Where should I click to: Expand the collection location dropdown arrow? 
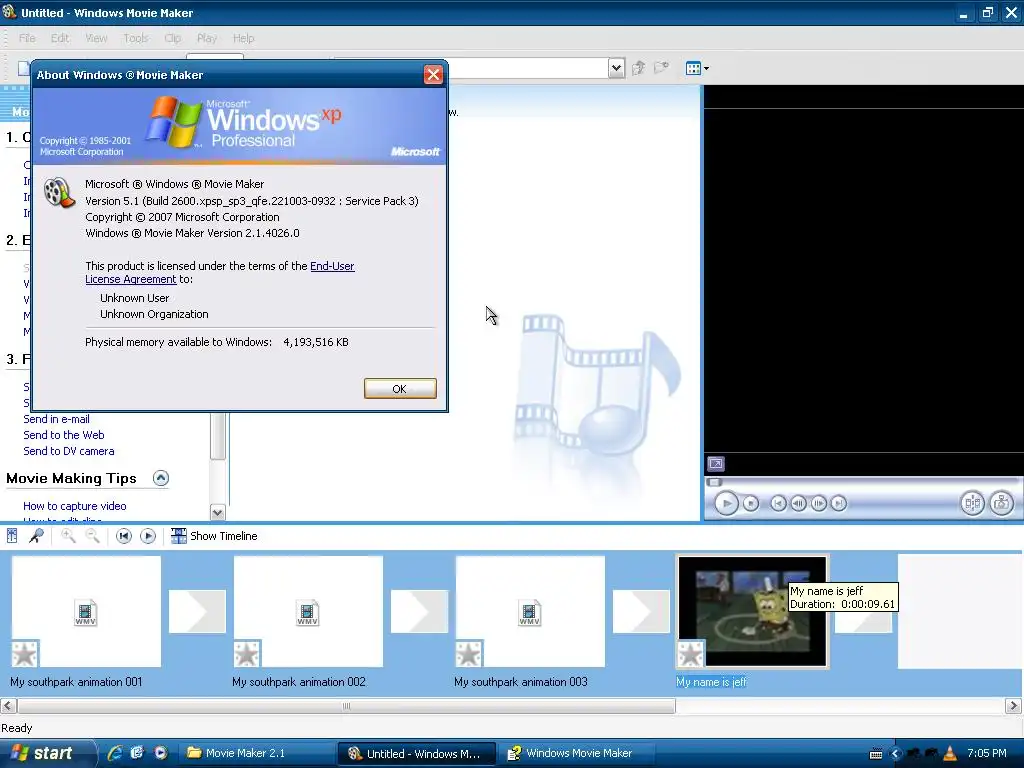click(616, 68)
